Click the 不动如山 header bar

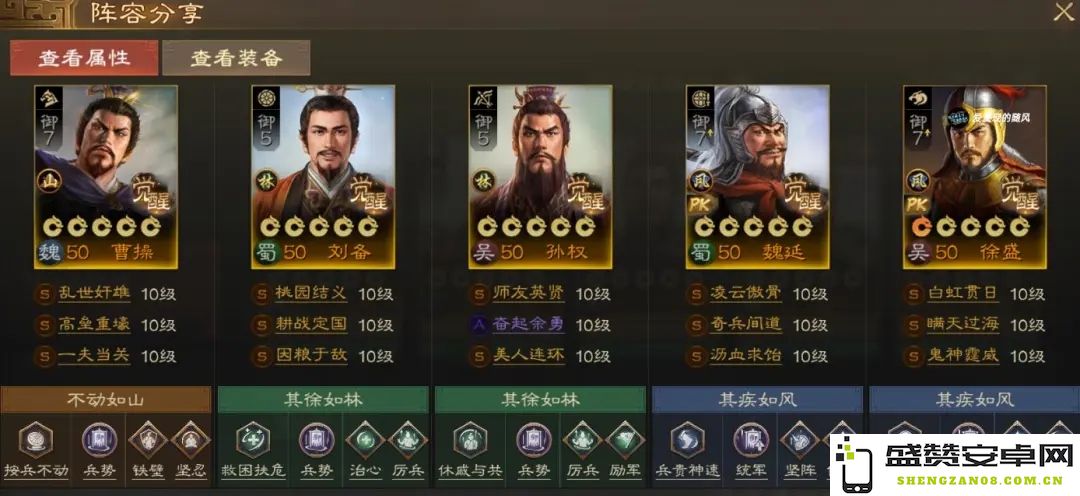pyautogui.click(x=105, y=400)
